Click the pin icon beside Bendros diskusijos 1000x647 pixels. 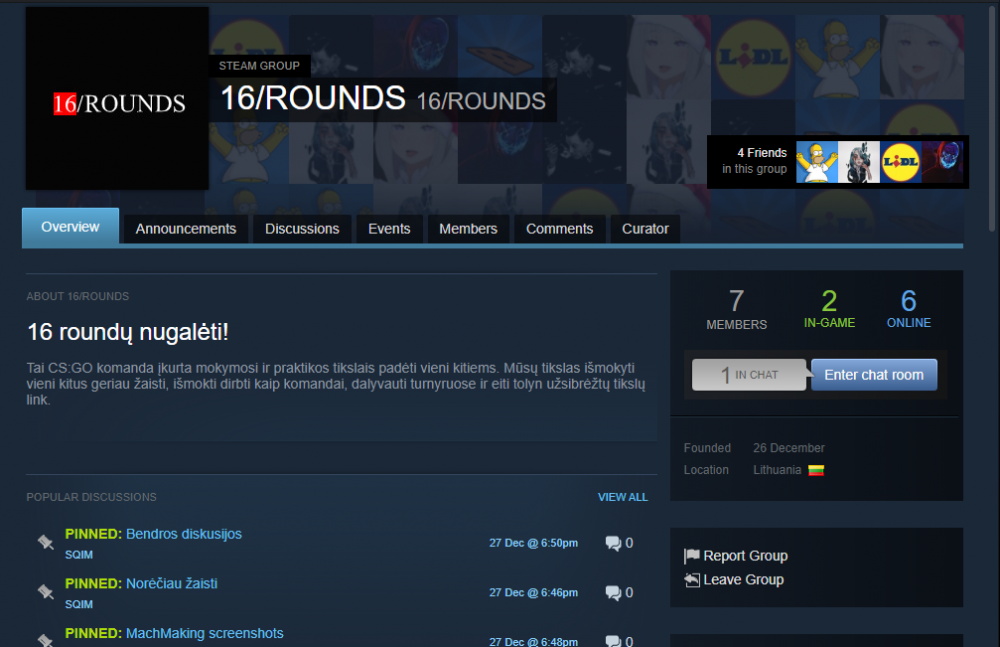[x=45, y=542]
